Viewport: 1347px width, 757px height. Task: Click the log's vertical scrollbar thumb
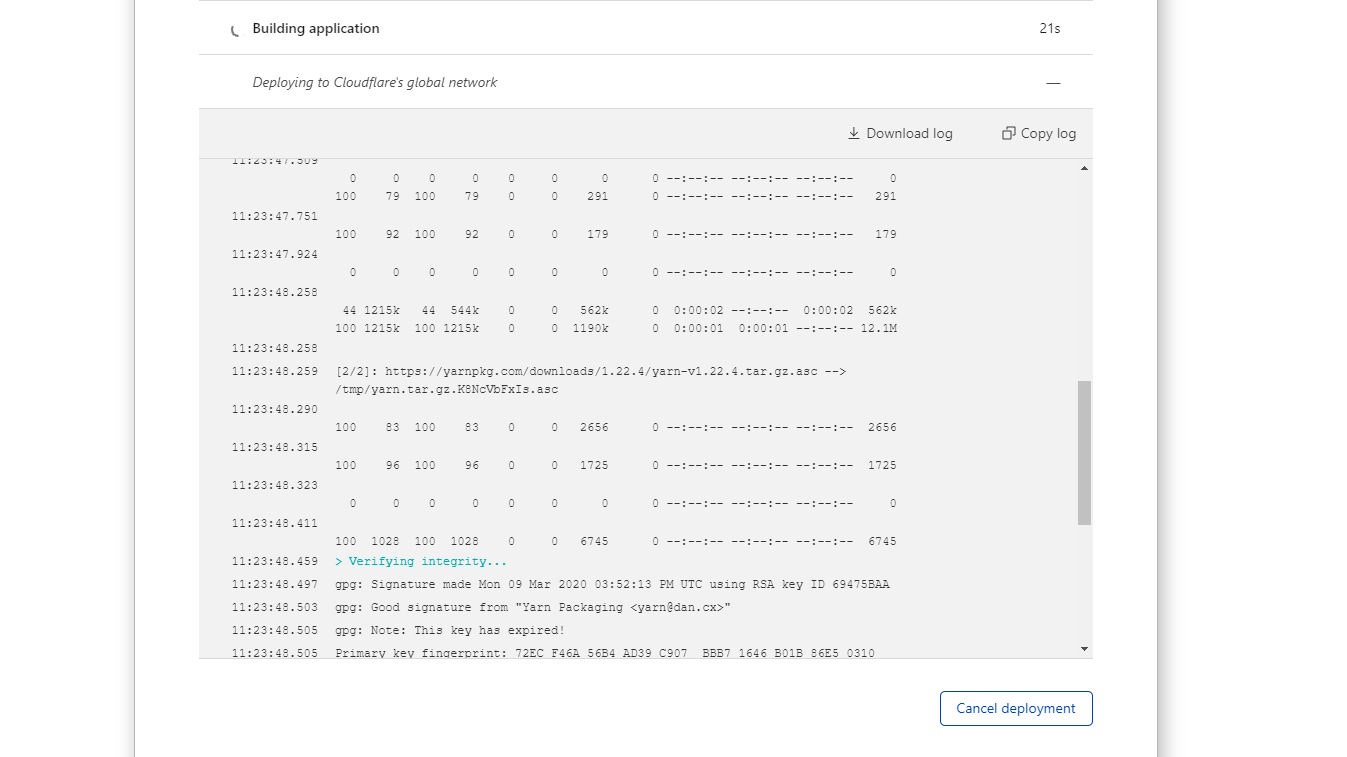(x=1084, y=452)
